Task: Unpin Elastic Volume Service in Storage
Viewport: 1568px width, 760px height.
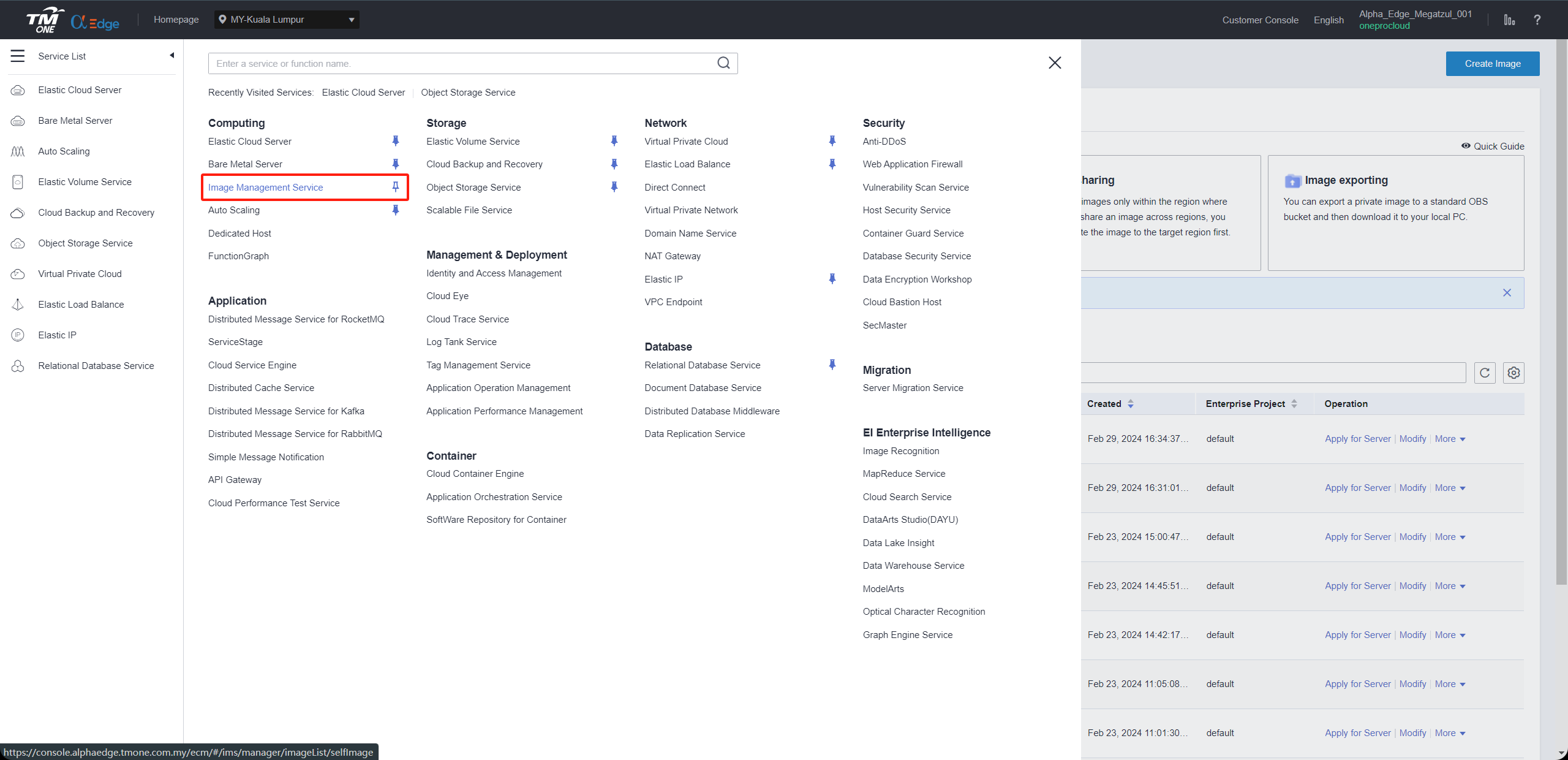Action: (614, 141)
